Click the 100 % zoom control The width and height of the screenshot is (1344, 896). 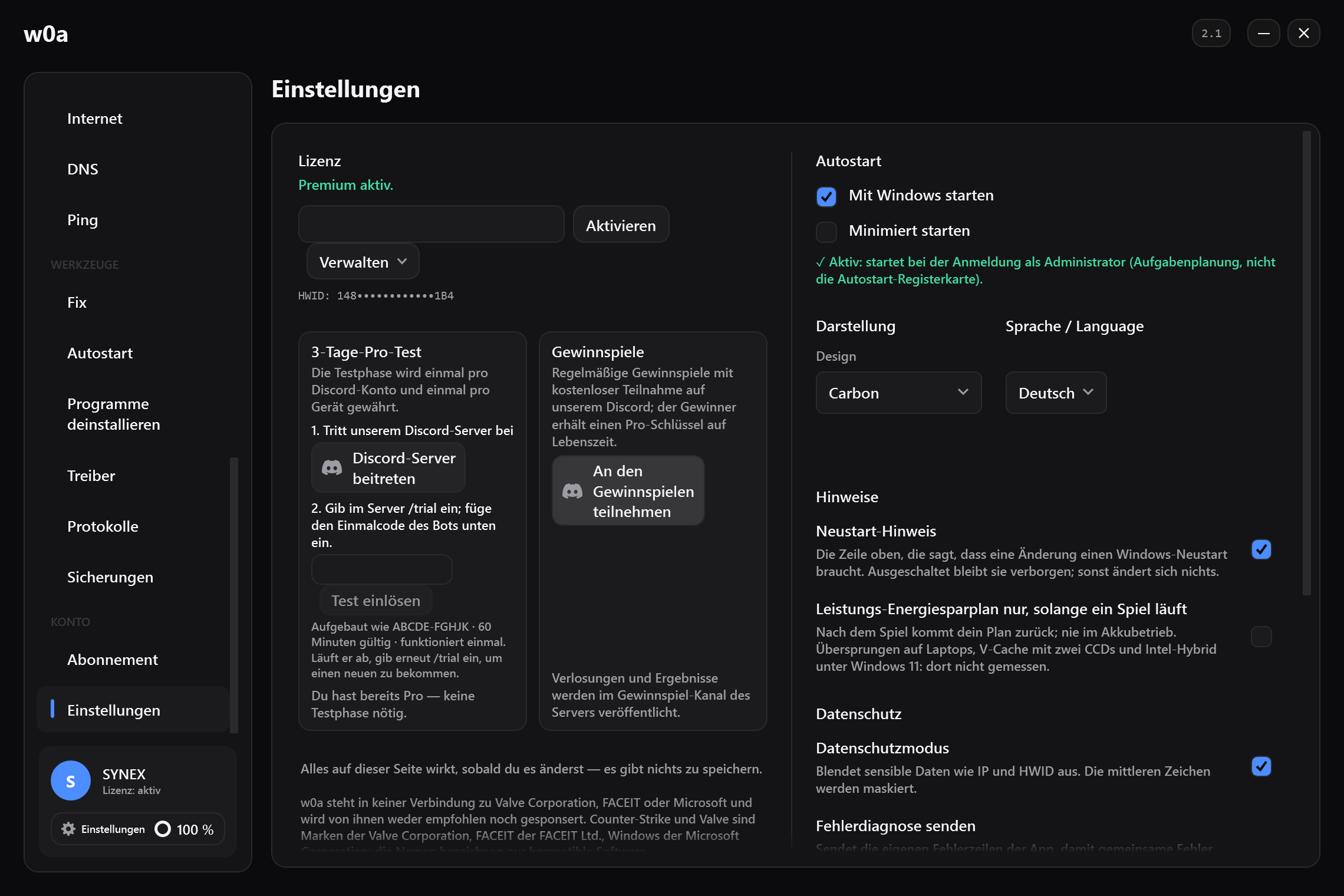tap(185, 829)
